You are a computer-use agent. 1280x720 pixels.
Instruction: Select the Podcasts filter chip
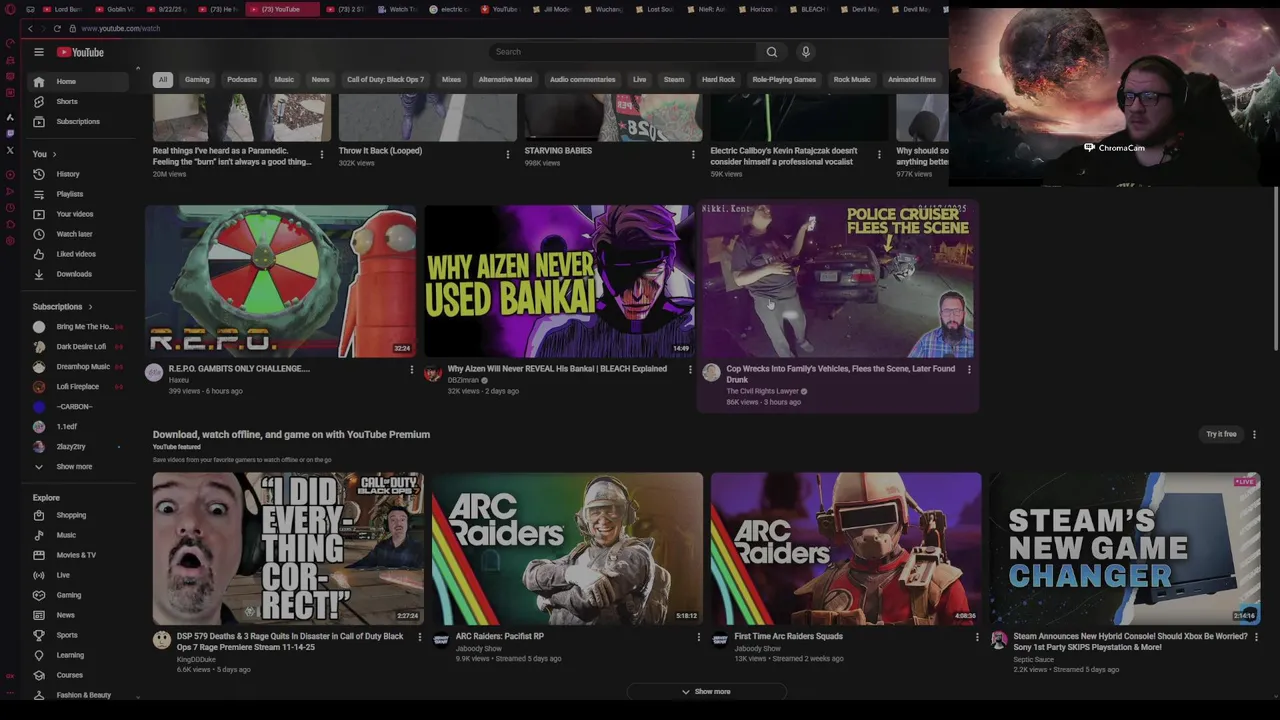pyautogui.click(x=242, y=80)
